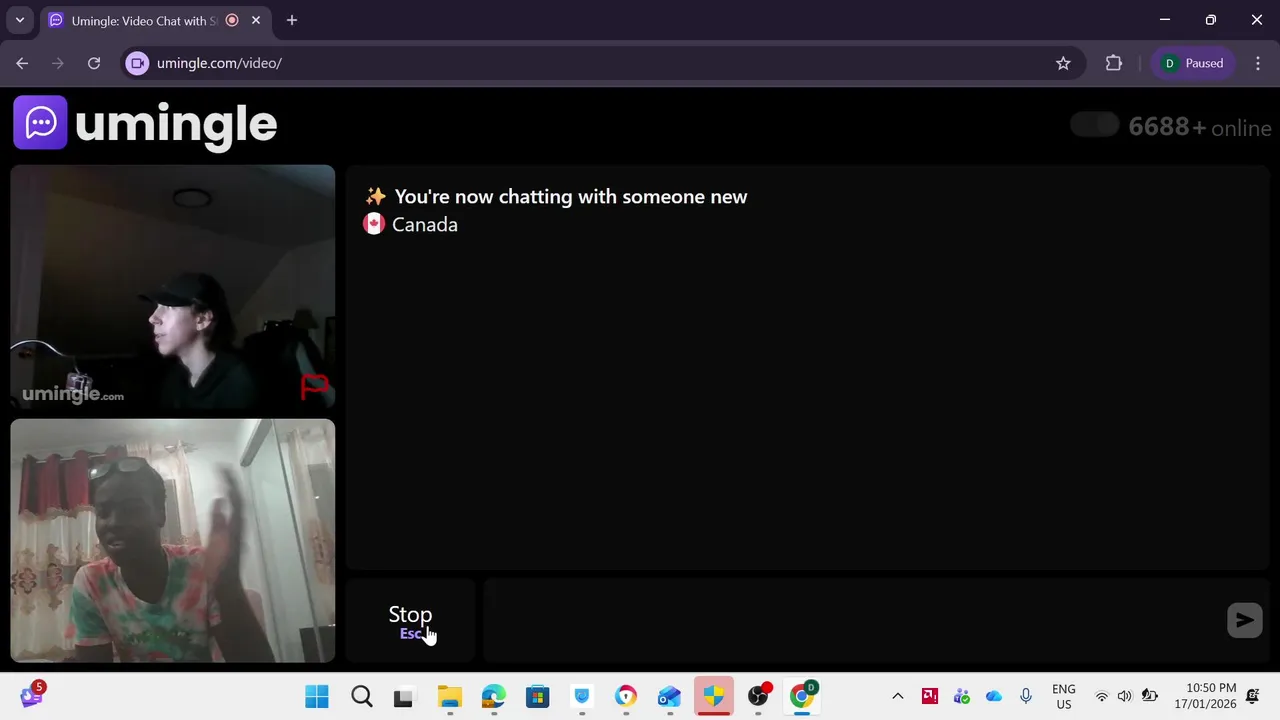
Task: Switch the ENG US input language
Action: [x=1064, y=697]
